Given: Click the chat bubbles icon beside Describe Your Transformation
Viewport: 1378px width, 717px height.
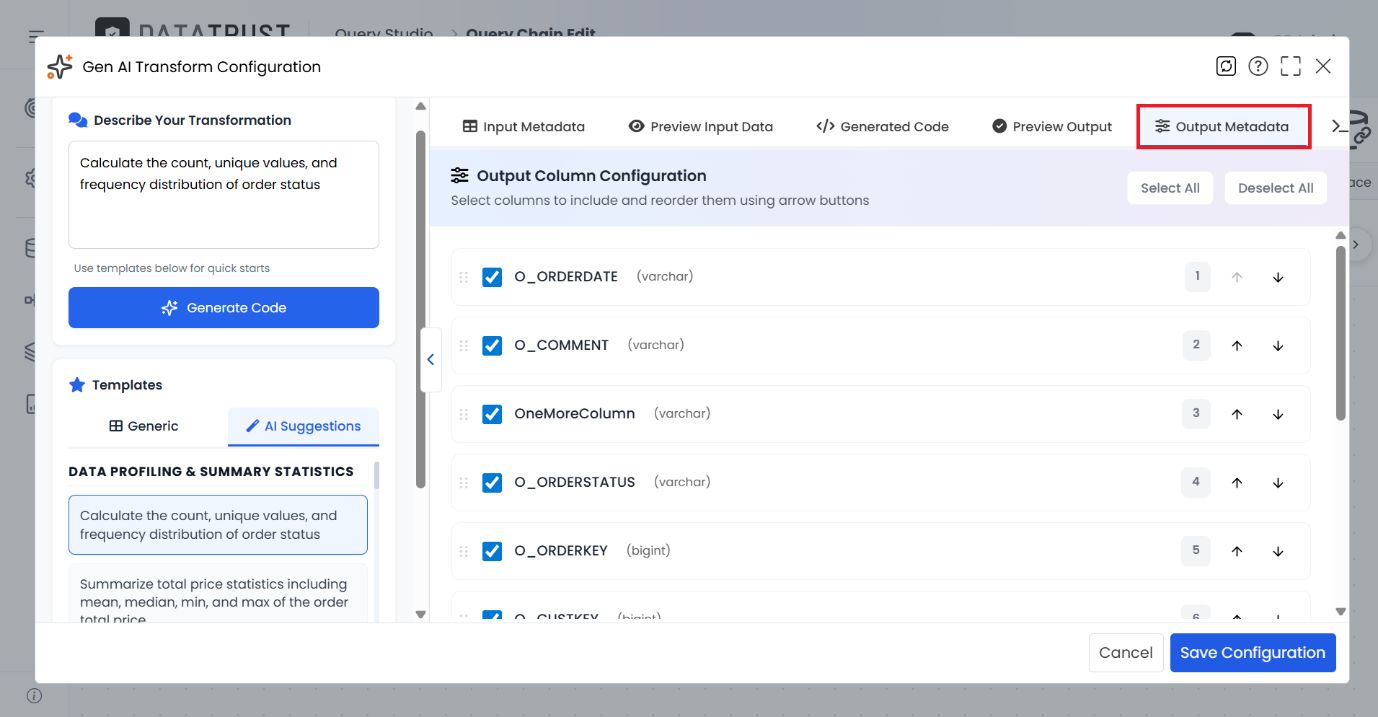Looking at the screenshot, I should [x=78, y=120].
